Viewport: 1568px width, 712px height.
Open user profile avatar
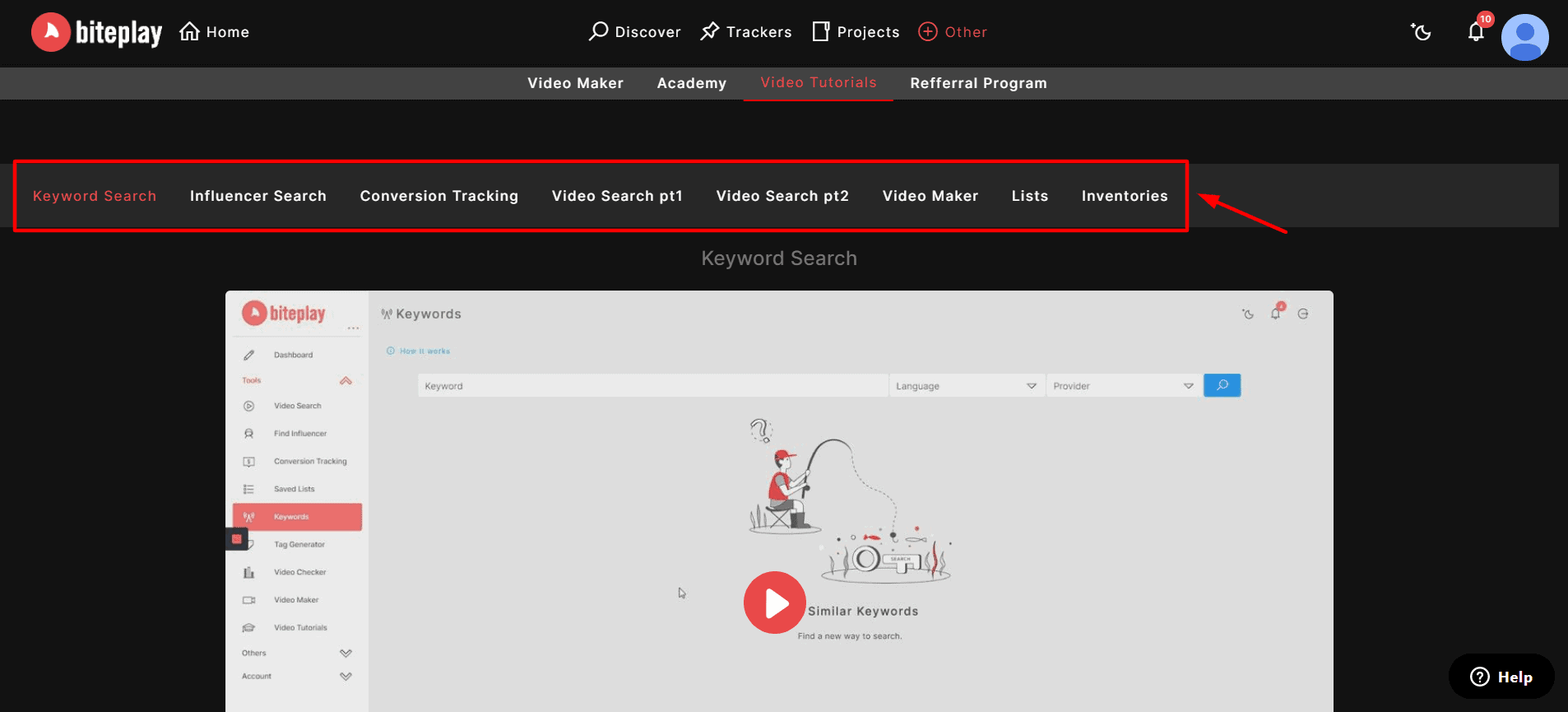1524,37
